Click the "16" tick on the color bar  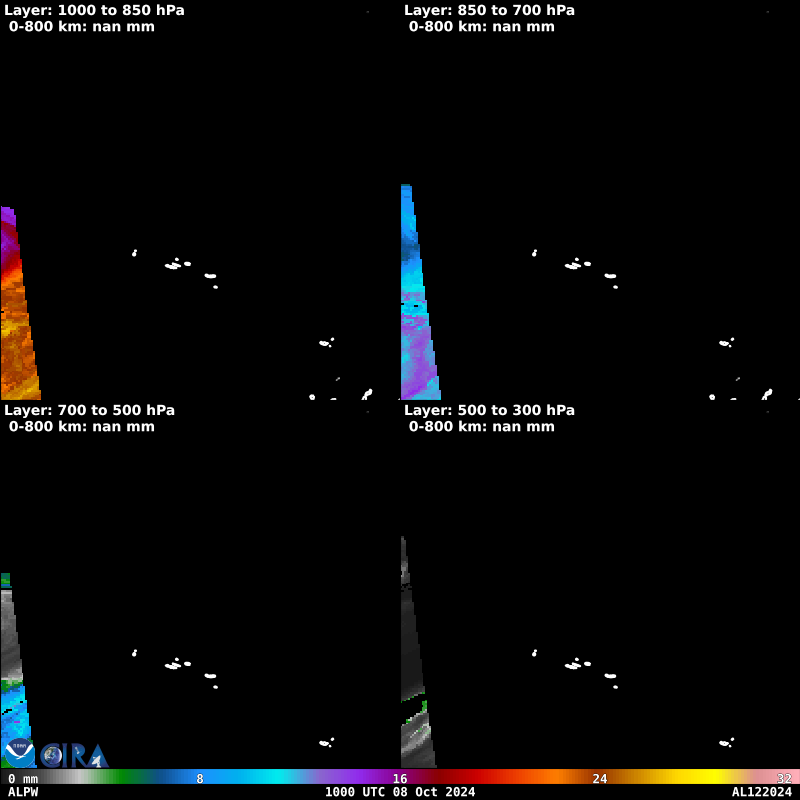[x=400, y=779]
